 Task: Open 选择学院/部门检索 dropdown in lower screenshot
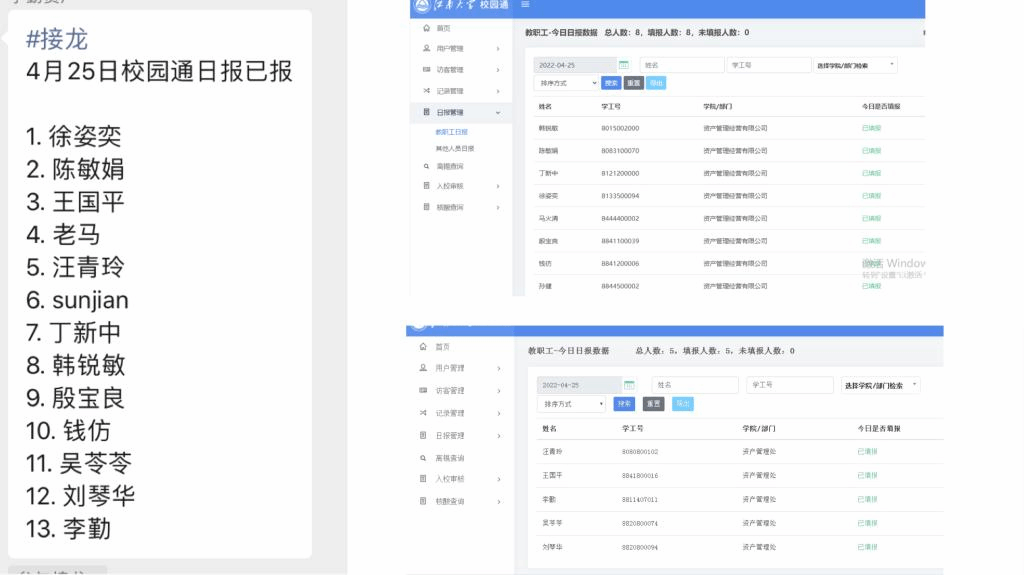tap(880, 385)
